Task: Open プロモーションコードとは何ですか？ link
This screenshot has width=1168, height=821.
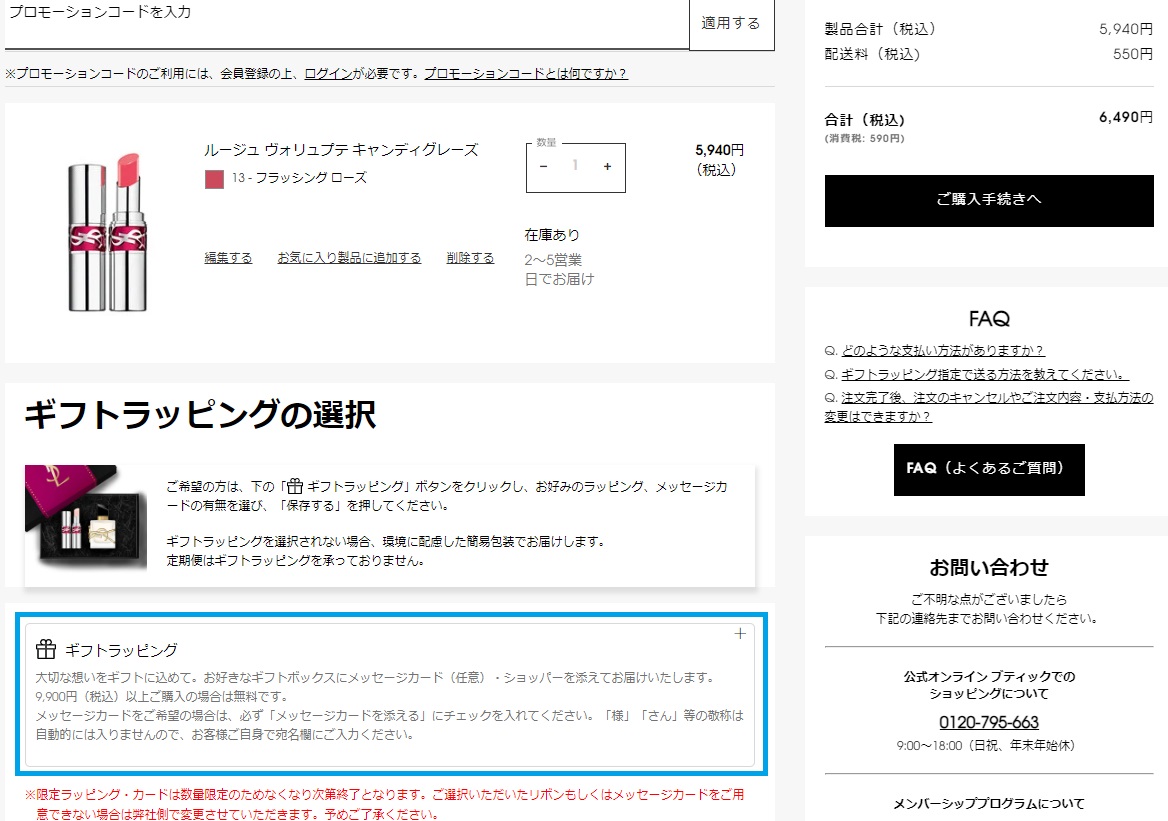Action: [526, 73]
